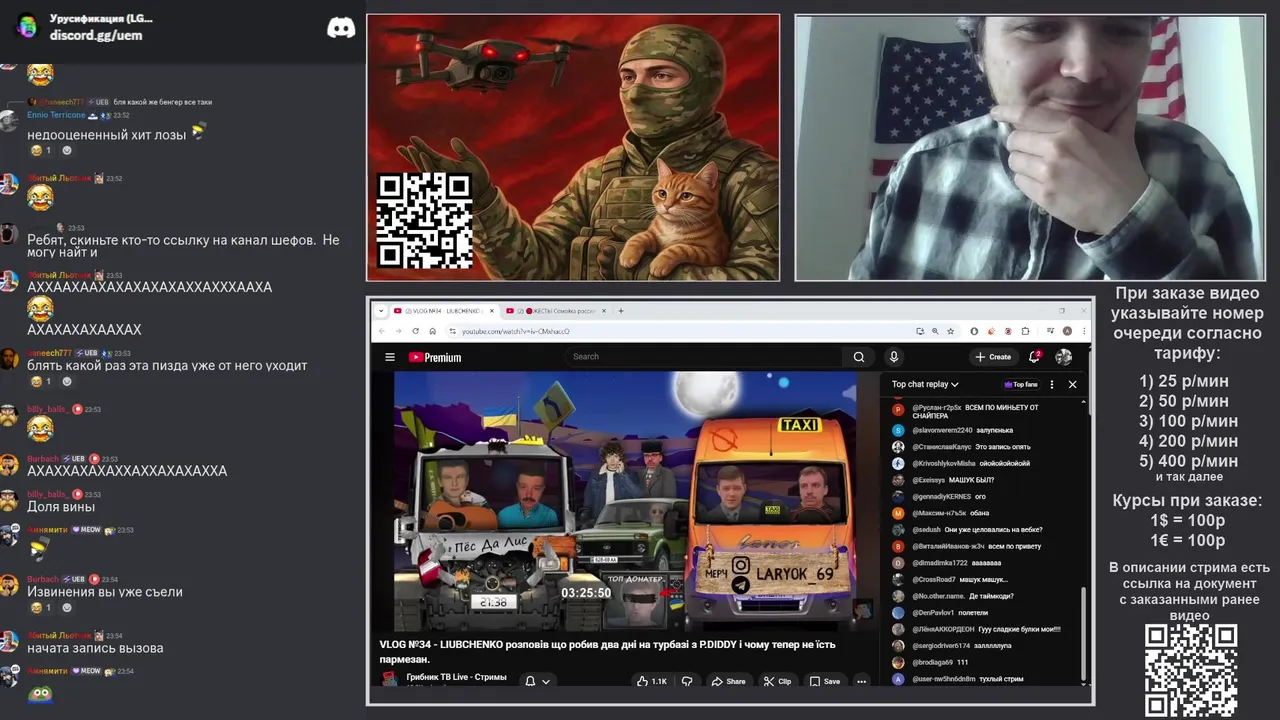
Task: Click the live chat scrollbar
Action: [1084, 635]
